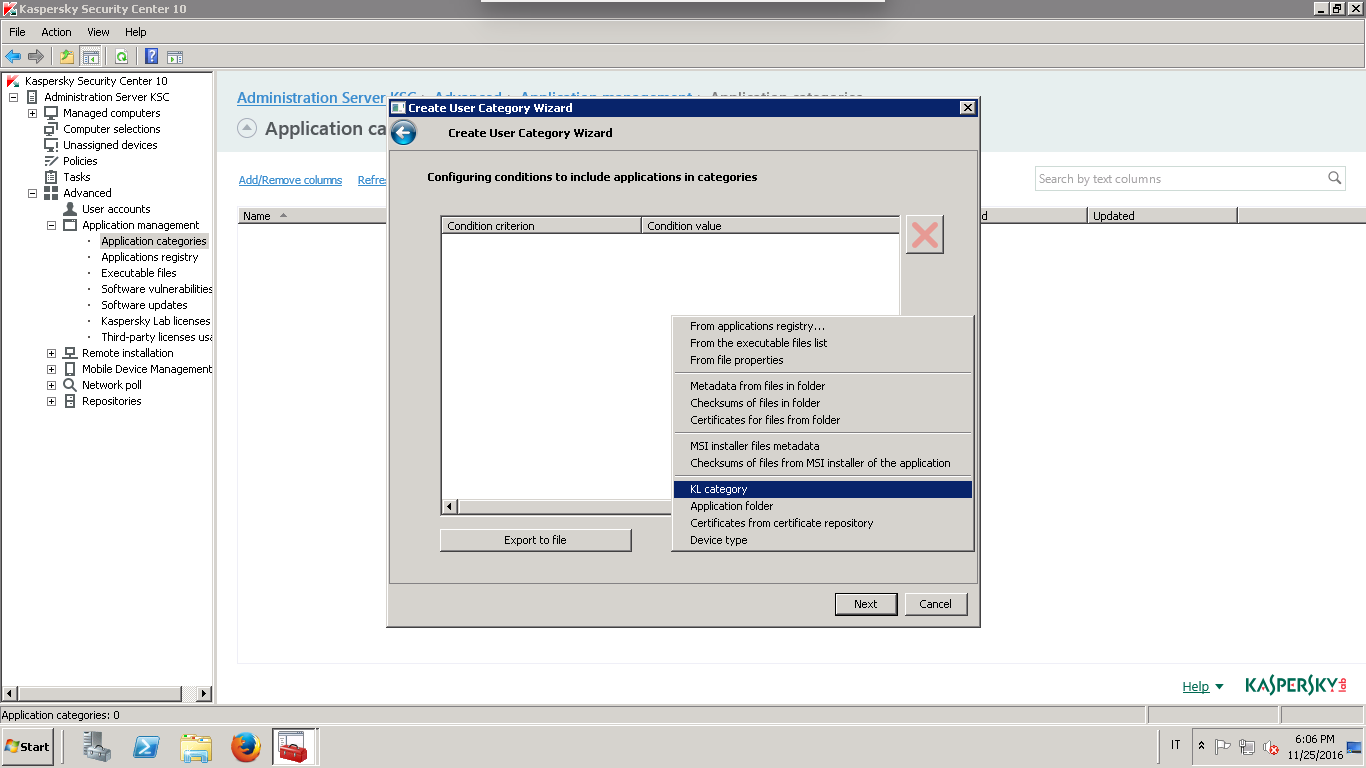
Task: Open the Help dropdown arrow near Kaspersky logo
Action: pyautogui.click(x=1219, y=687)
